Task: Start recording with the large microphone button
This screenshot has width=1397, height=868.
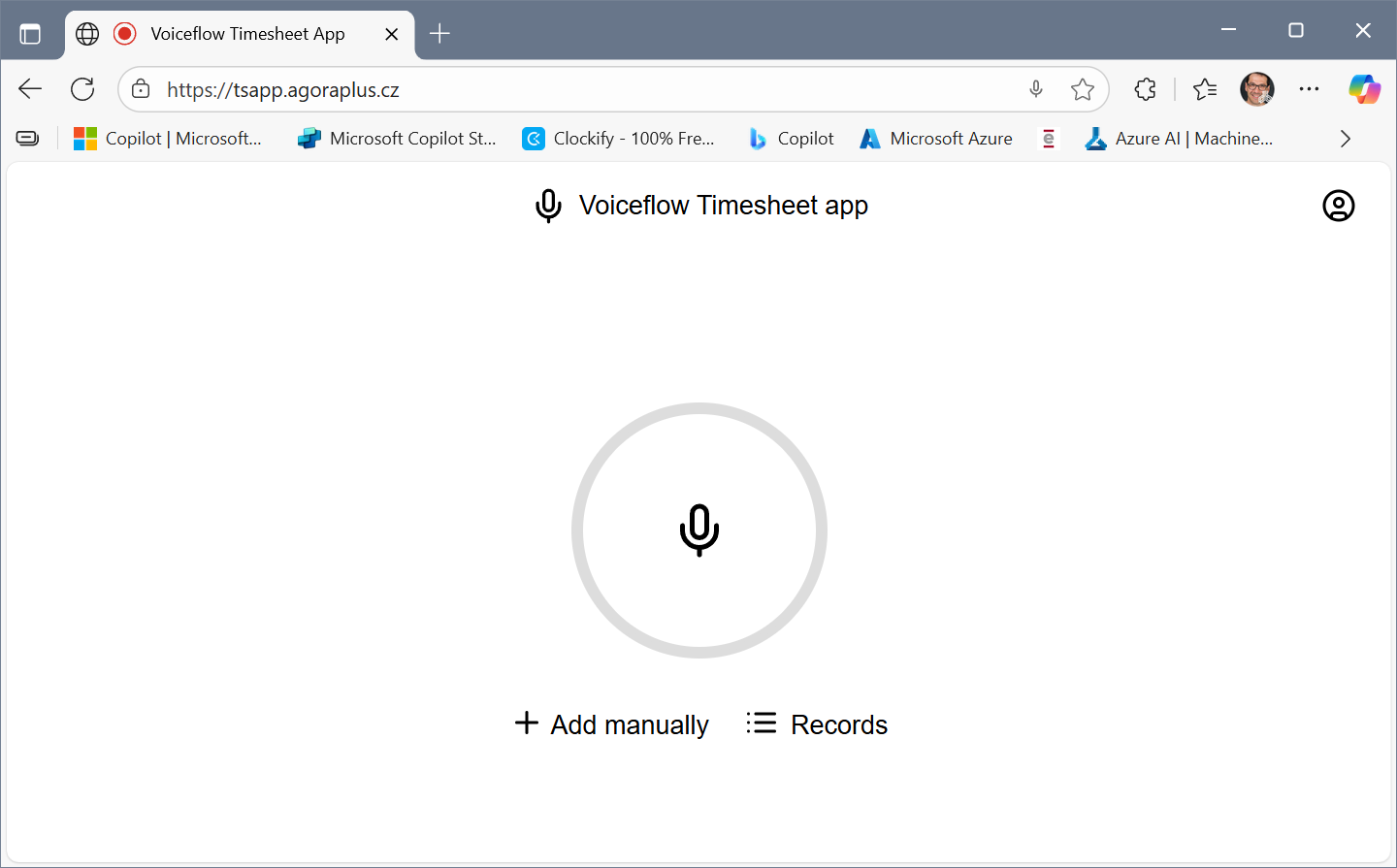Action: coord(698,530)
